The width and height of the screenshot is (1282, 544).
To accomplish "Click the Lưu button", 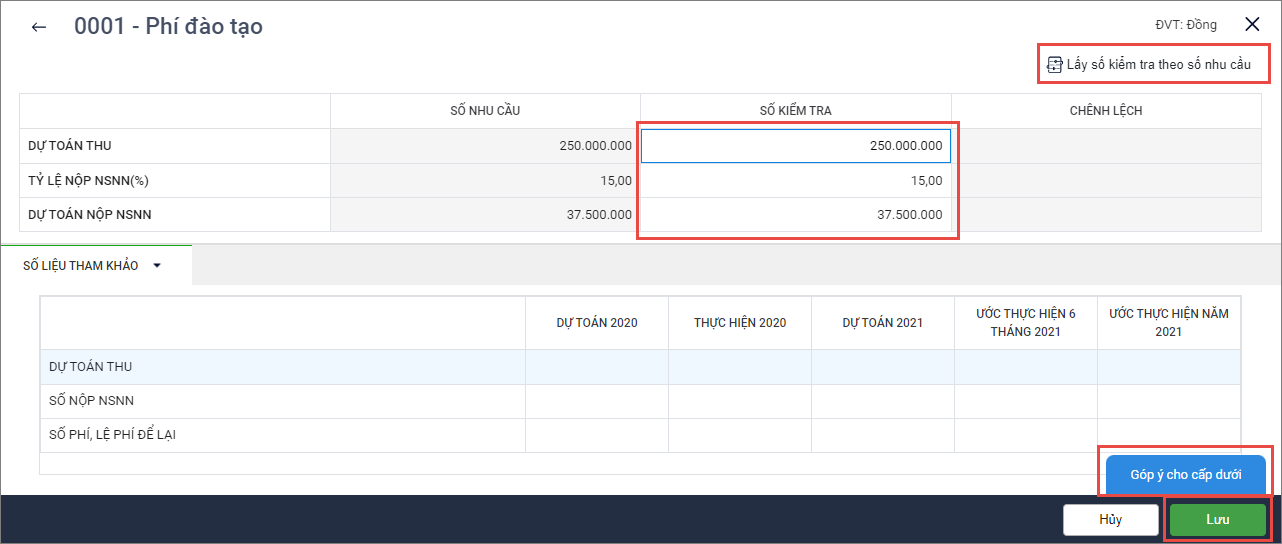I will click(1217, 520).
